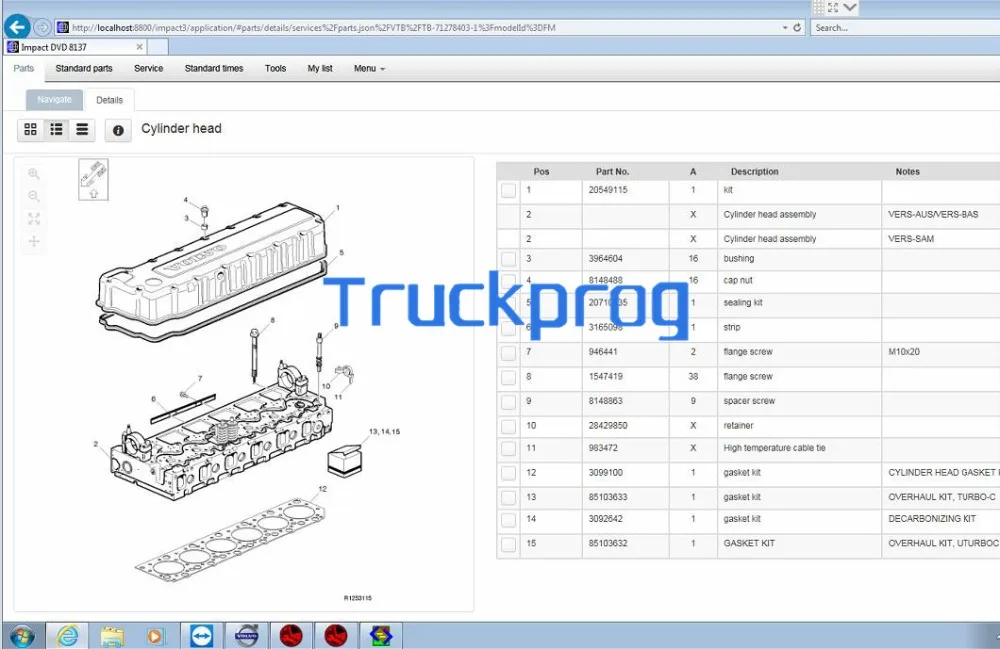Switch to grid tile view
The width and height of the screenshot is (1000, 649).
tap(30, 129)
